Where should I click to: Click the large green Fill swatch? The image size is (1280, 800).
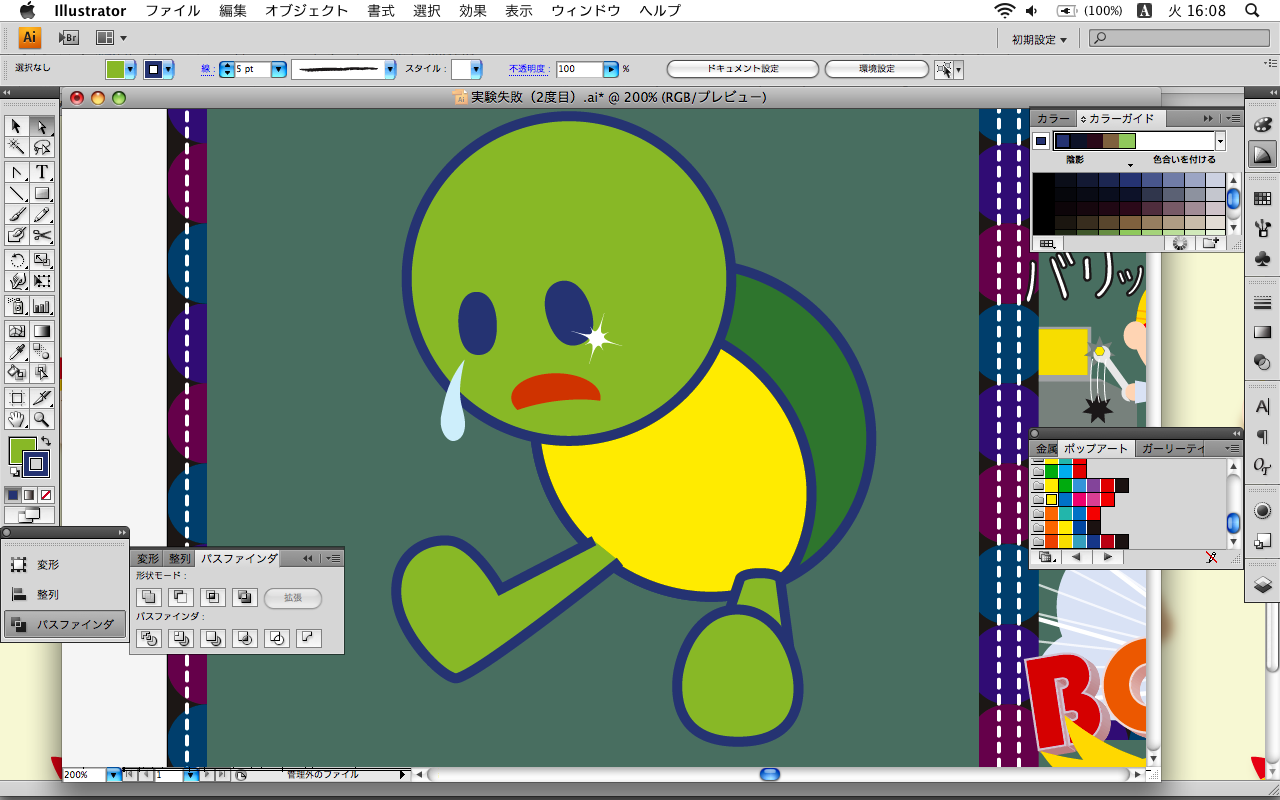click(22, 451)
